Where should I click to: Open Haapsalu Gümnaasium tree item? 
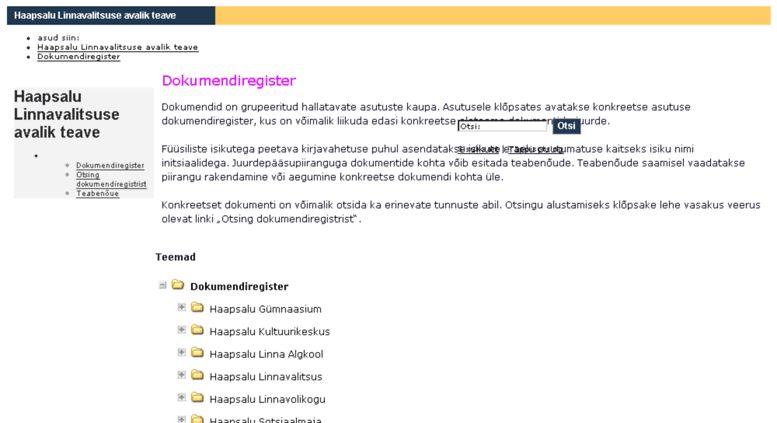click(265, 309)
